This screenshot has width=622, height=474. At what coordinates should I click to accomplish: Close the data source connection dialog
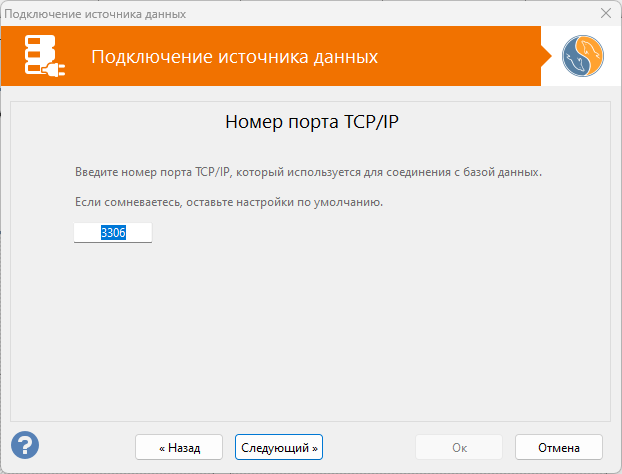tap(605, 14)
